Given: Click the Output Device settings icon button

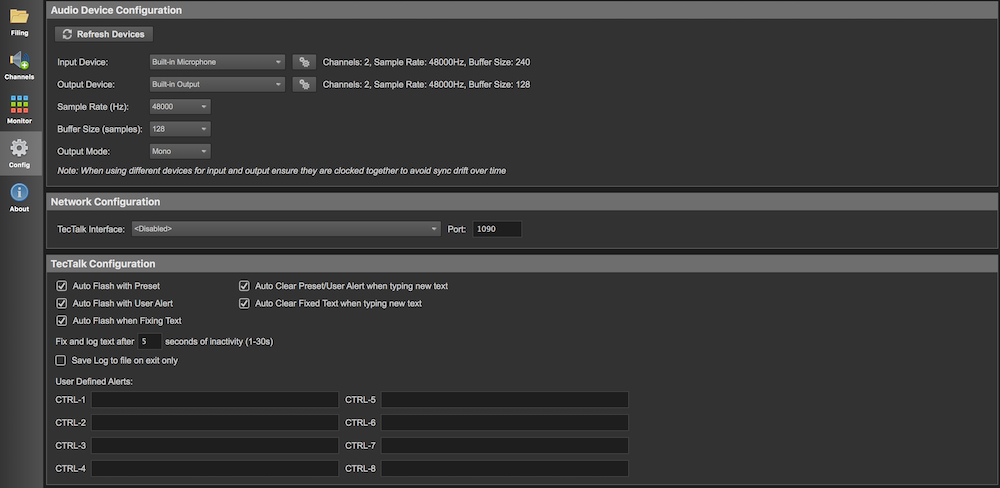Looking at the screenshot, I should (x=304, y=85).
